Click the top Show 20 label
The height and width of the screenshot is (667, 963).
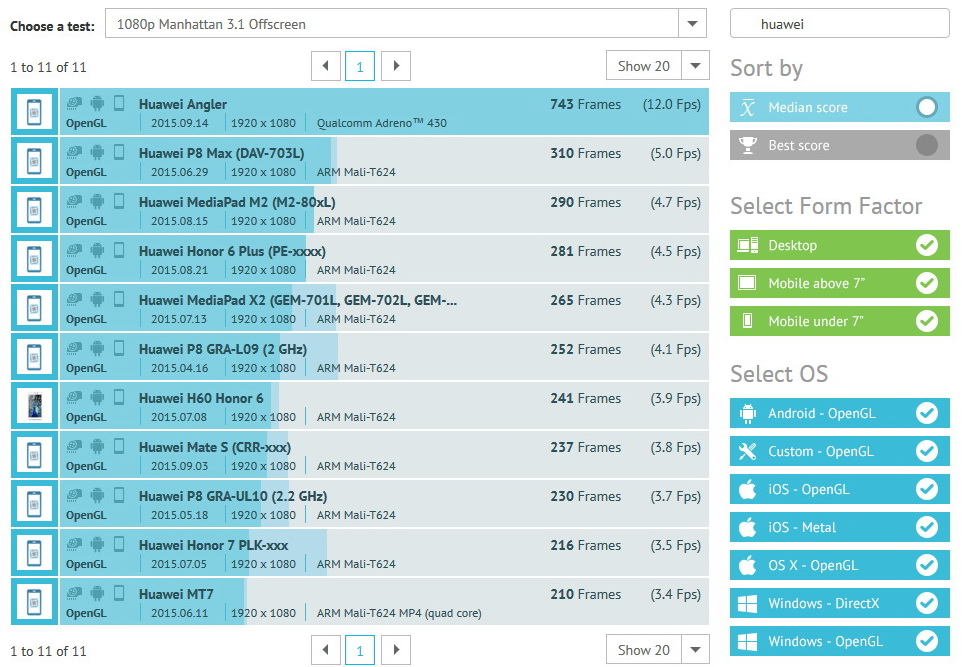pos(644,66)
